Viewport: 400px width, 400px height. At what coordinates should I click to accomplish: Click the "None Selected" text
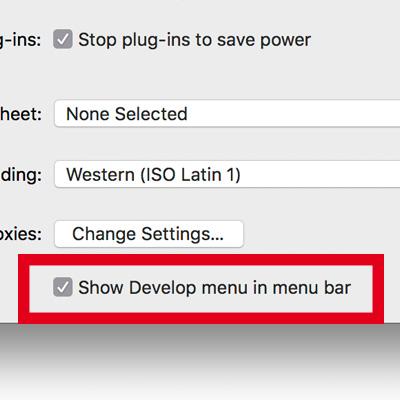click(x=127, y=114)
